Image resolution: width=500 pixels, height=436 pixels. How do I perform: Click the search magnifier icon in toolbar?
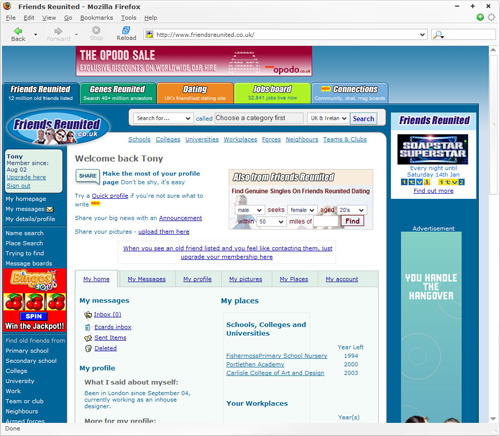438,35
